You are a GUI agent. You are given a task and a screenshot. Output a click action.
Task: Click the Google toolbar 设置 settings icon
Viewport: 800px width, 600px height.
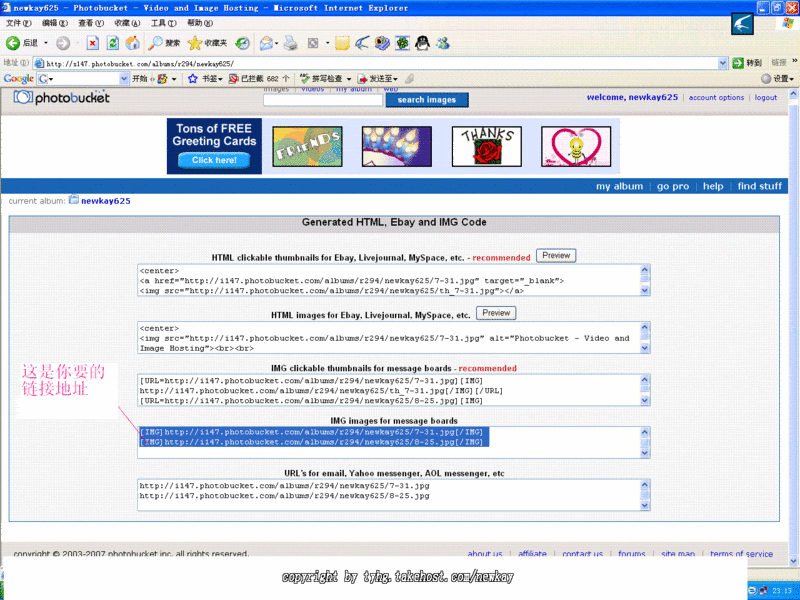[x=766, y=79]
